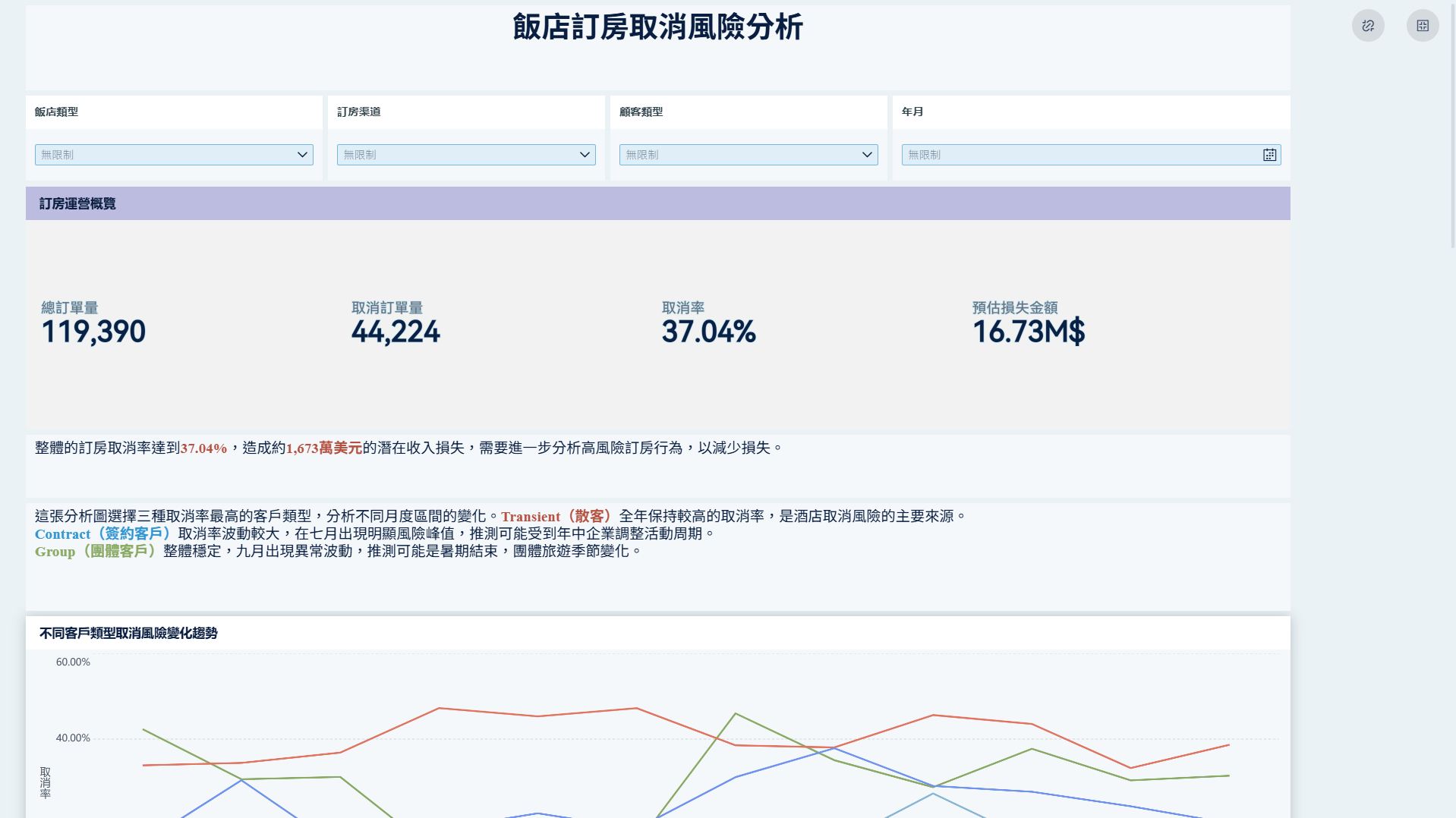Click the 顧客類型 filter label
1456x818 pixels.
(x=641, y=112)
